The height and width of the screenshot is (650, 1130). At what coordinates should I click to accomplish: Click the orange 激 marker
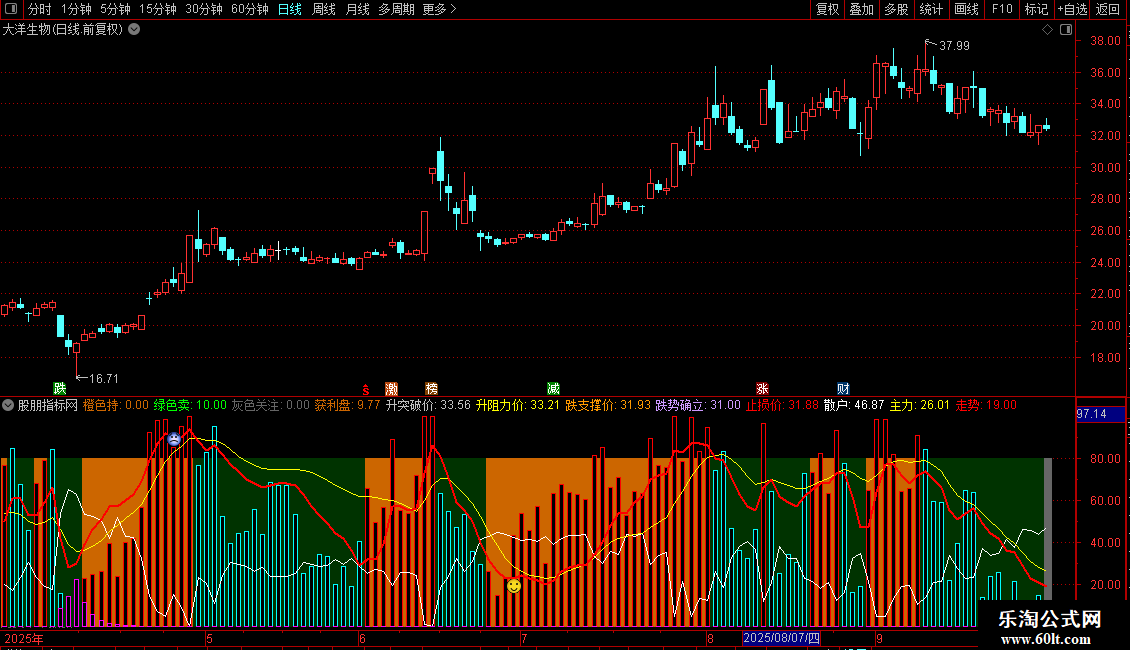click(x=391, y=389)
